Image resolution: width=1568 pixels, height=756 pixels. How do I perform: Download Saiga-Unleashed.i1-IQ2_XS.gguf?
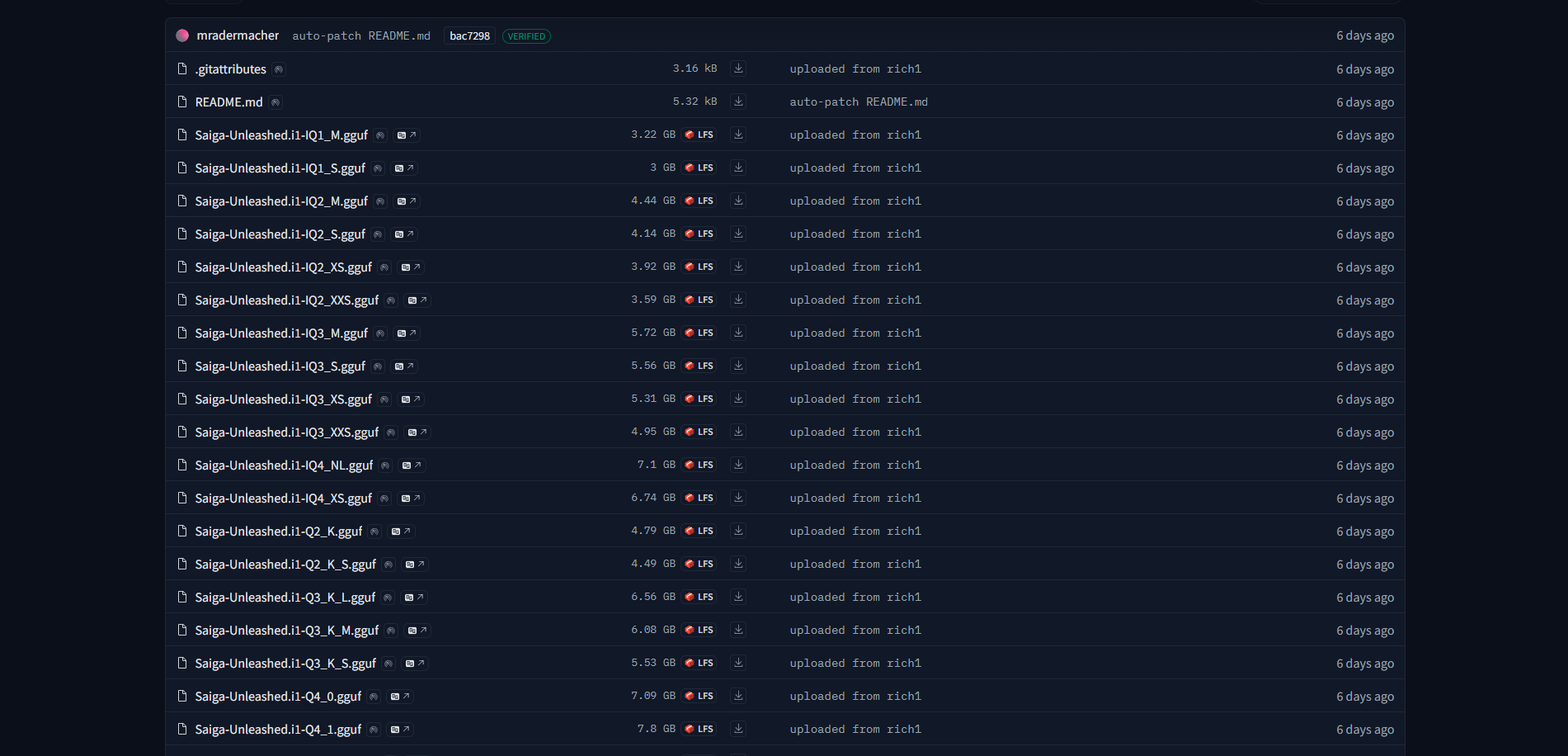click(738, 267)
